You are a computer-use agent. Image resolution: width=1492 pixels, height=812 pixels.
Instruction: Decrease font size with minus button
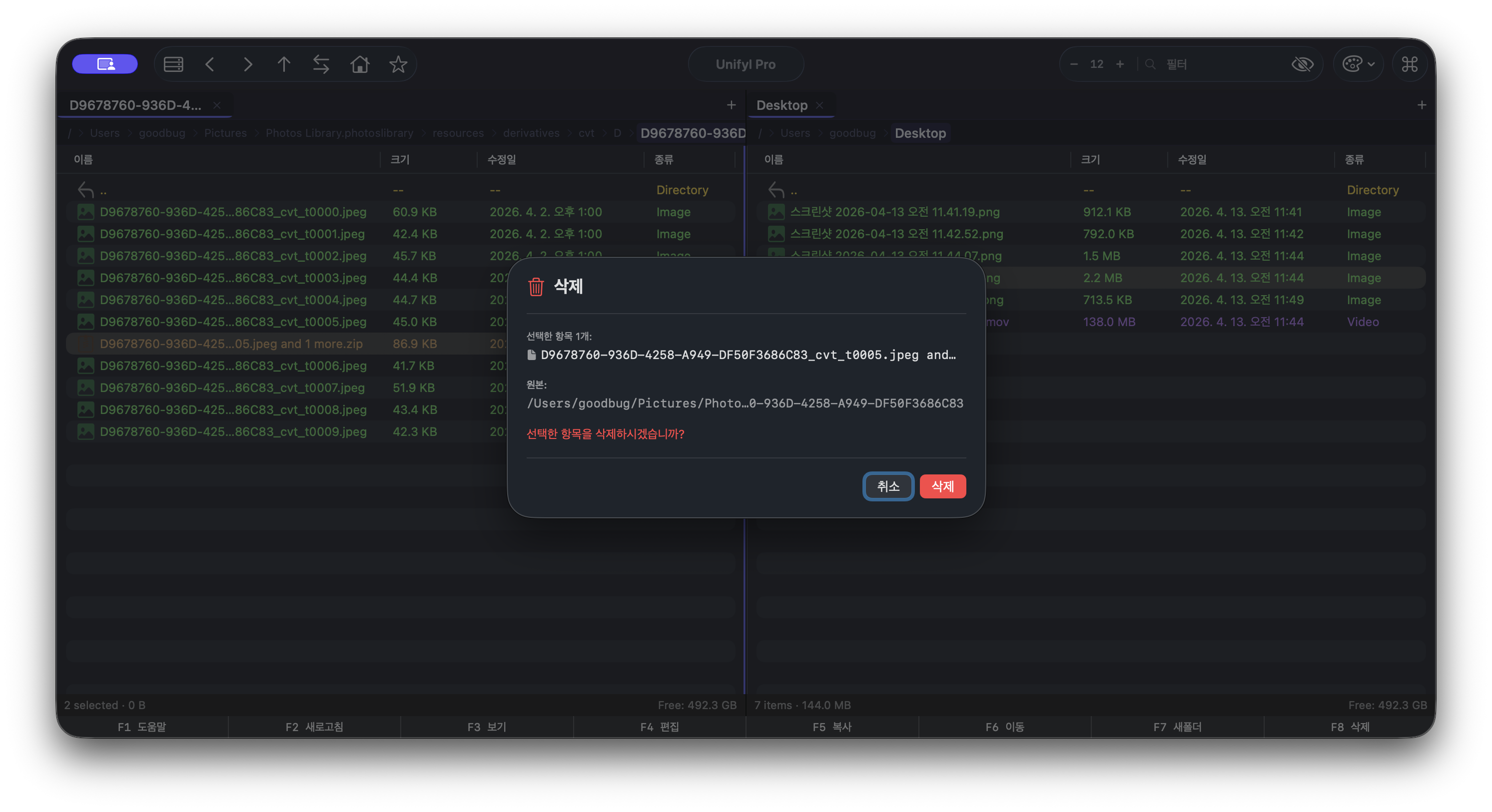click(1074, 64)
